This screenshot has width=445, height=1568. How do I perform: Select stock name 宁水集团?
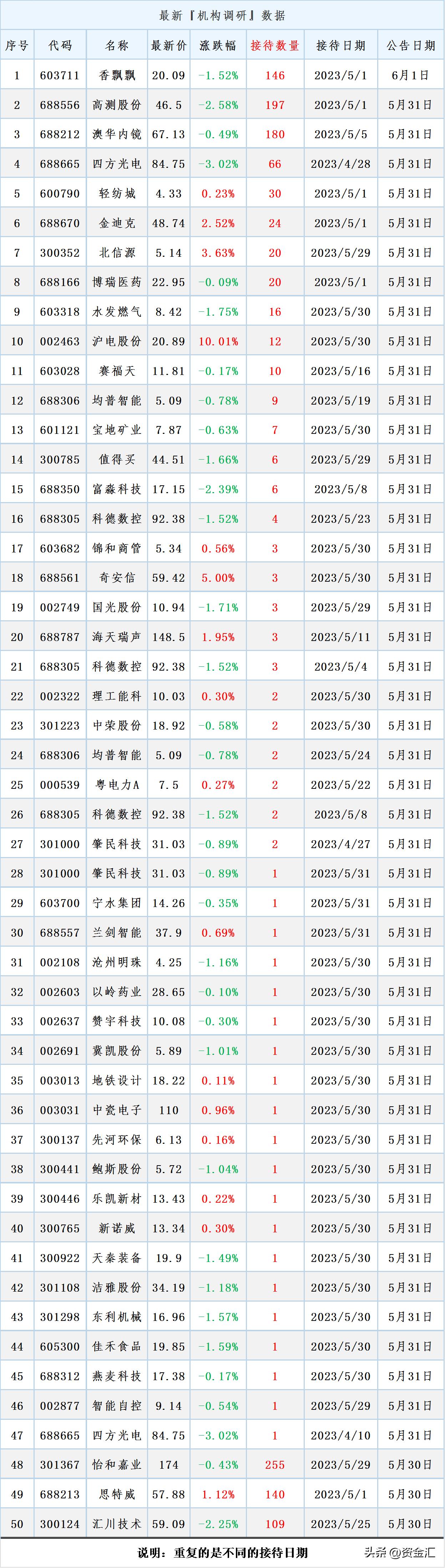click(x=117, y=903)
